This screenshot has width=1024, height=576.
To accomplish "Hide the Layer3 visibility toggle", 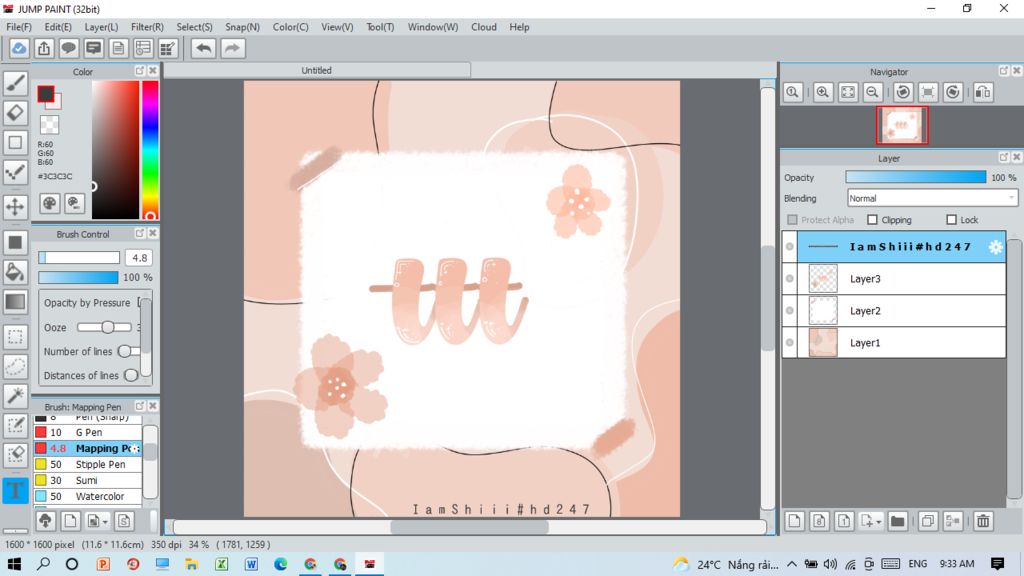I will [x=790, y=279].
